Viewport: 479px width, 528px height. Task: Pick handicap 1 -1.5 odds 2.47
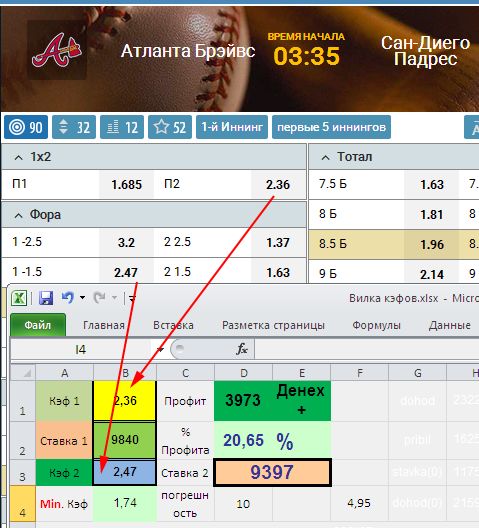[126, 271]
